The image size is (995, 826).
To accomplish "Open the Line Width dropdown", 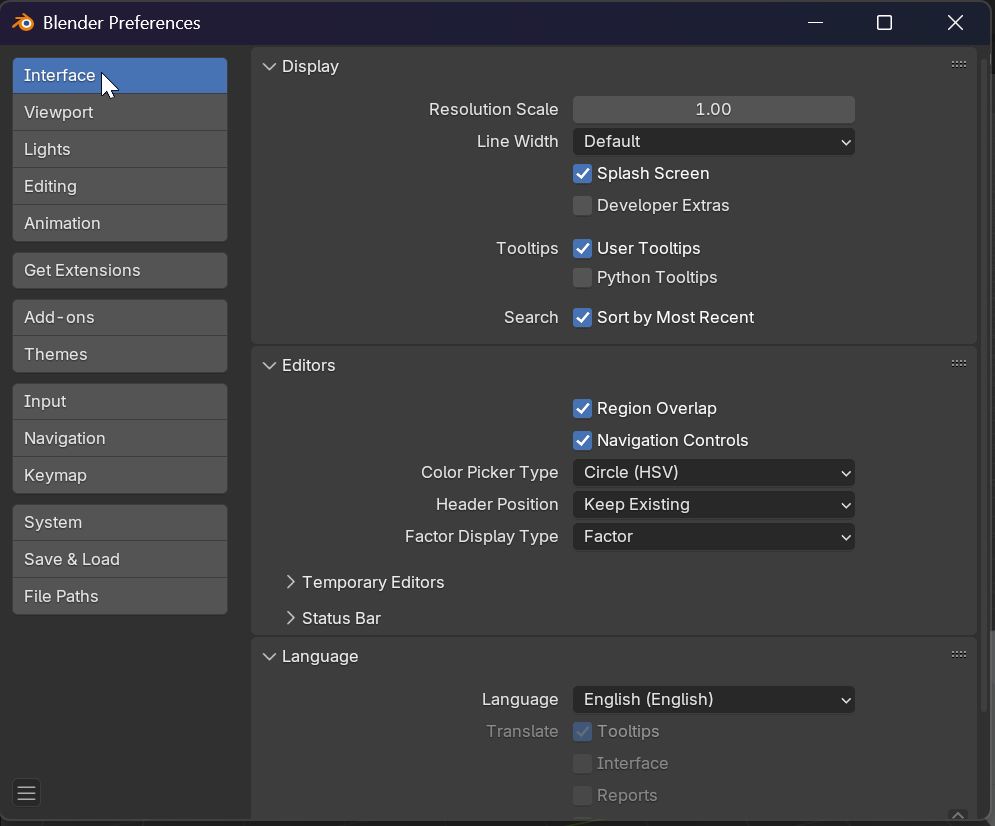I will 713,142.
